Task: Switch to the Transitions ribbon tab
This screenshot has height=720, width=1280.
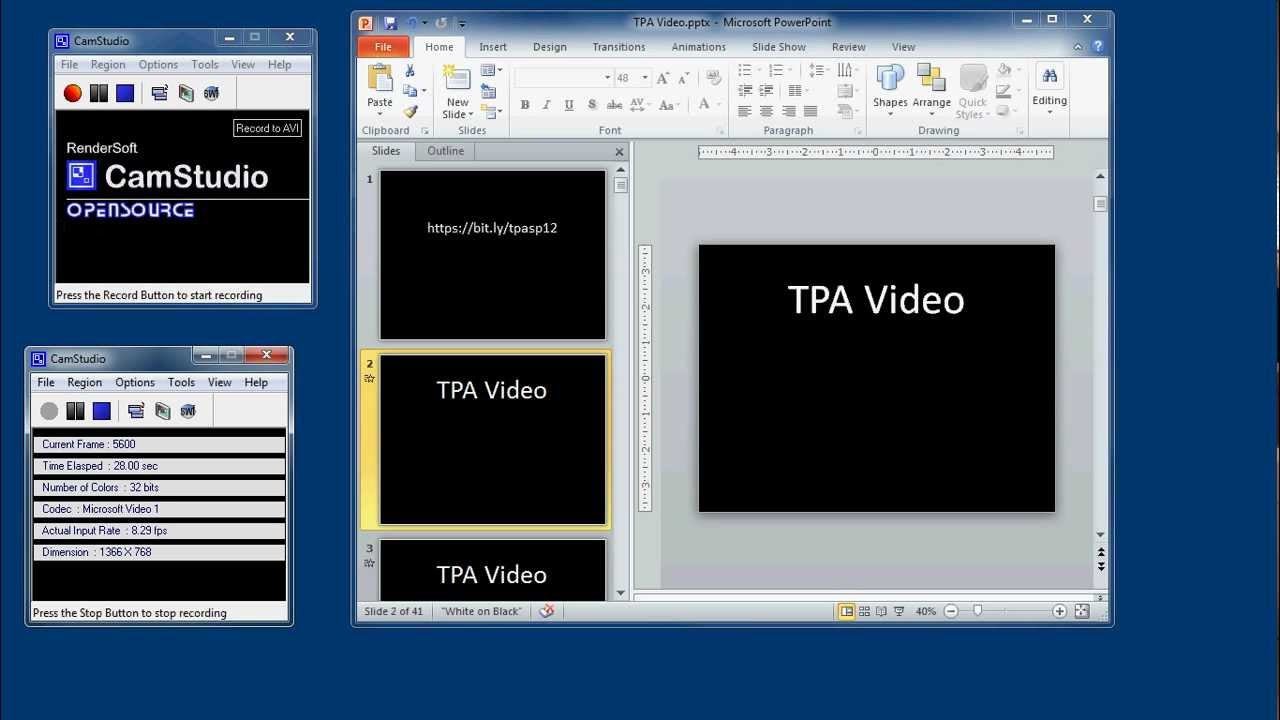Action: (619, 47)
